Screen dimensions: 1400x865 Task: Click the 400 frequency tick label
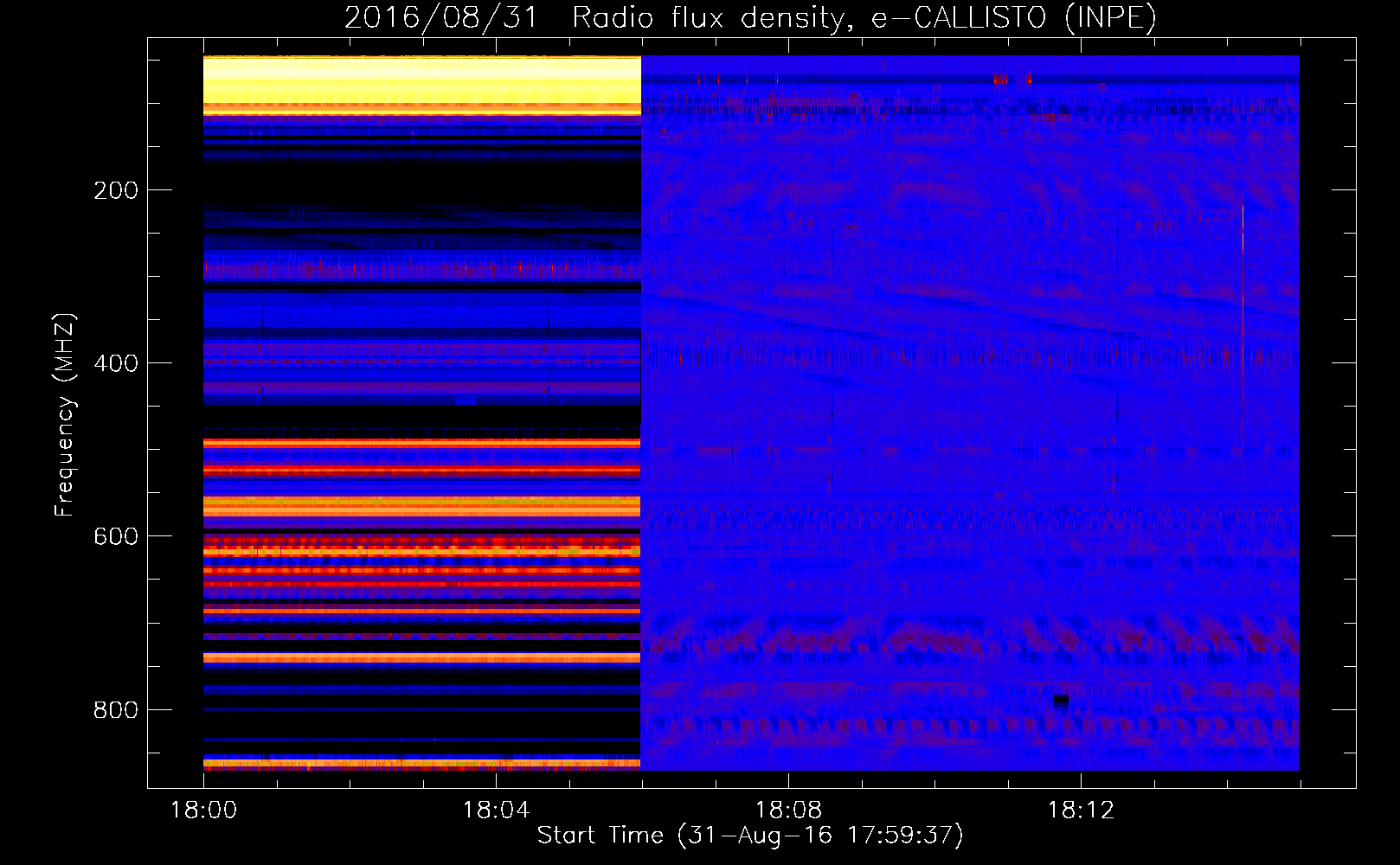point(116,363)
